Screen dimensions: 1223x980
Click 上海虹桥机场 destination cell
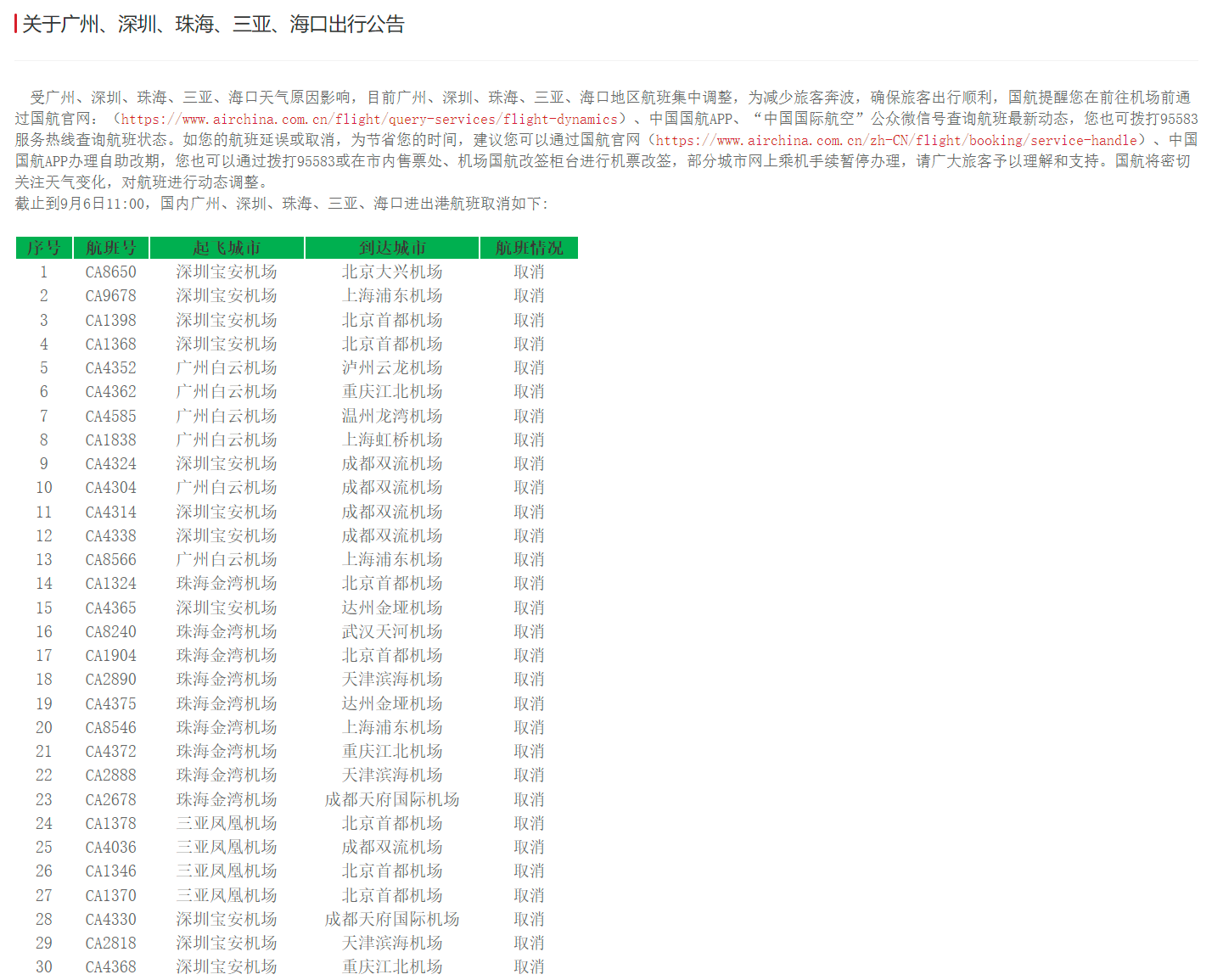point(392,440)
